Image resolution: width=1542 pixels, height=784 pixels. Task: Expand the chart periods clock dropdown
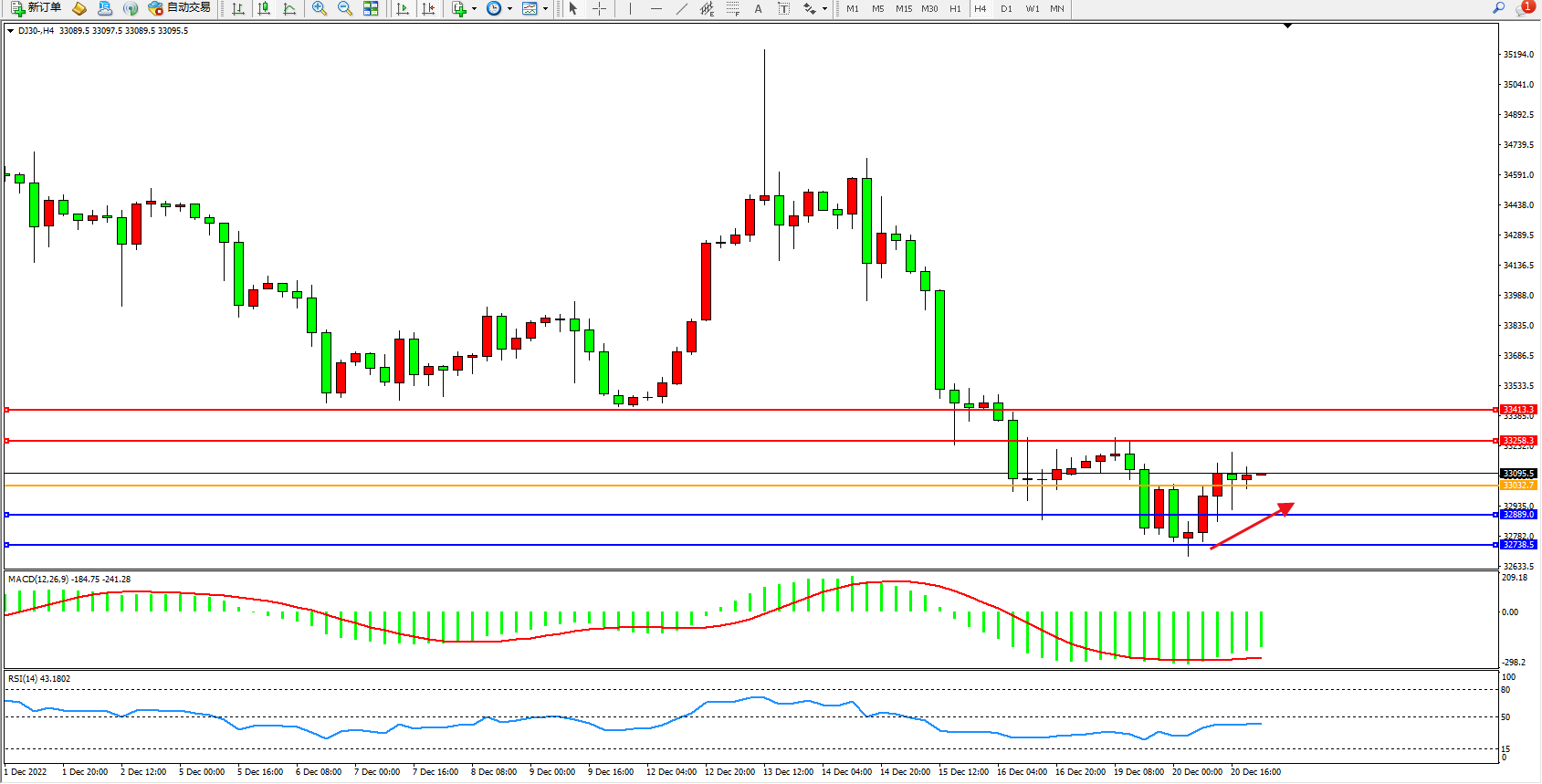click(509, 8)
